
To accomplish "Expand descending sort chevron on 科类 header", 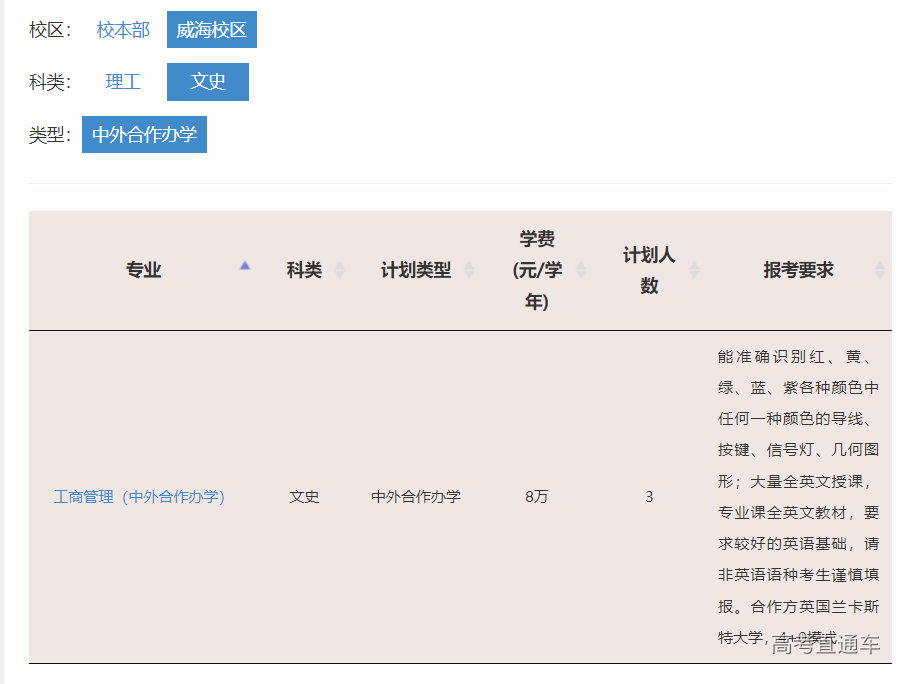I will click(x=339, y=276).
